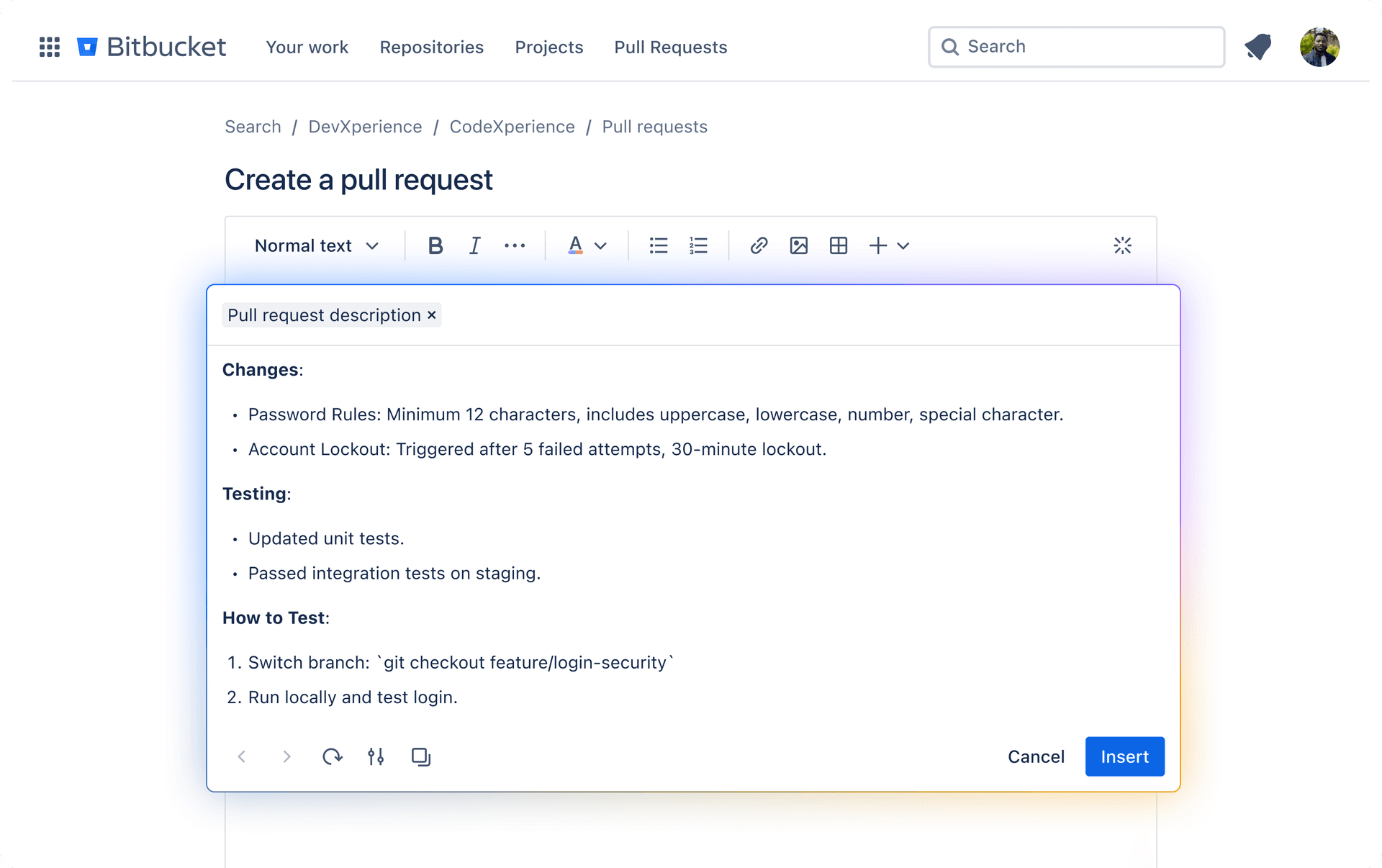Open the Your work menu
The image size is (1382, 868).
[307, 48]
